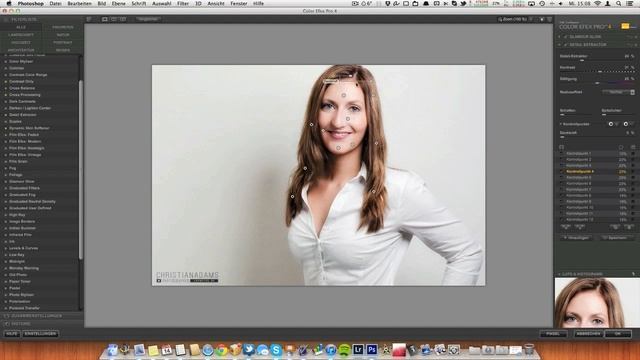Star the Cross Processing filter
Image resolution: width=640 pixels, height=360 pixels.
pyautogui.click(x=6, y=95)
